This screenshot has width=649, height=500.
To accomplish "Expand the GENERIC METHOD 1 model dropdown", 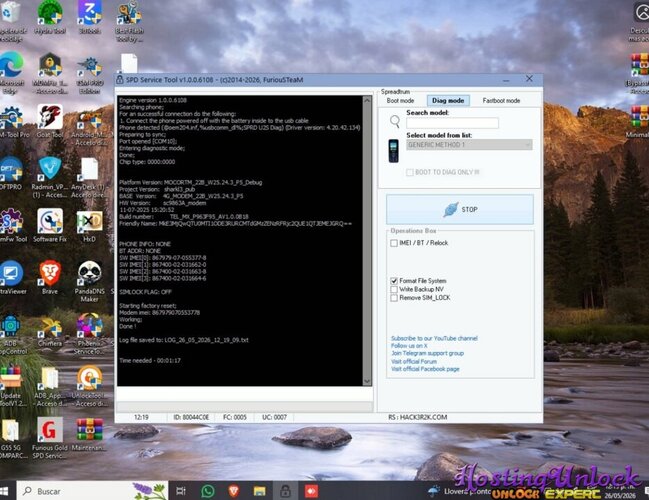I will coord(469,144).
